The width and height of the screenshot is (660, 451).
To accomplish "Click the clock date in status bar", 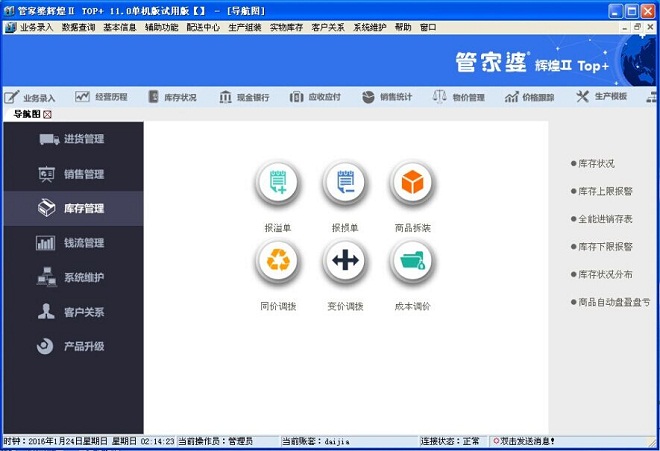I will click(88, 441).
